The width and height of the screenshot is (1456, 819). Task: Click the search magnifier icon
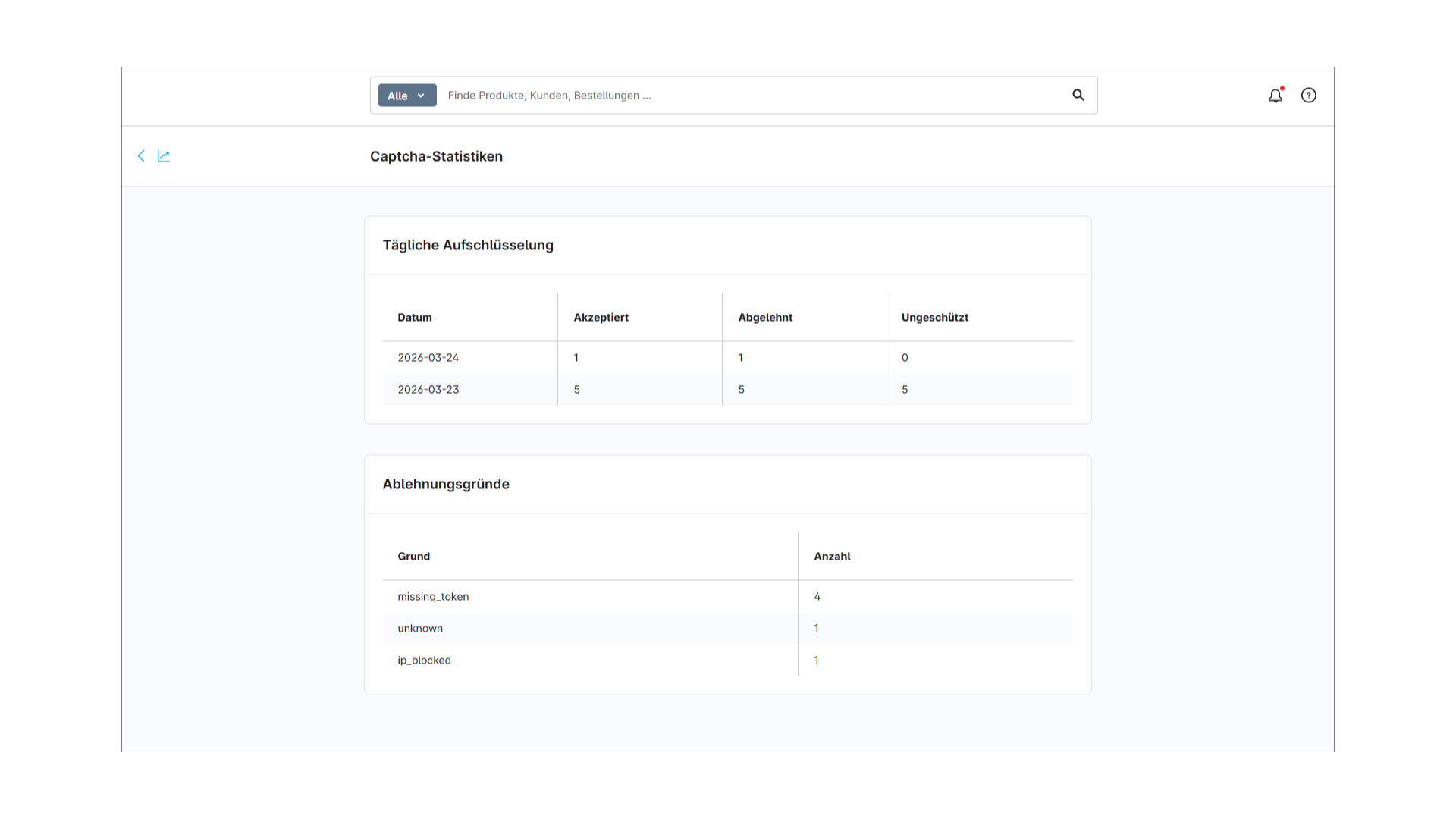1078,95
